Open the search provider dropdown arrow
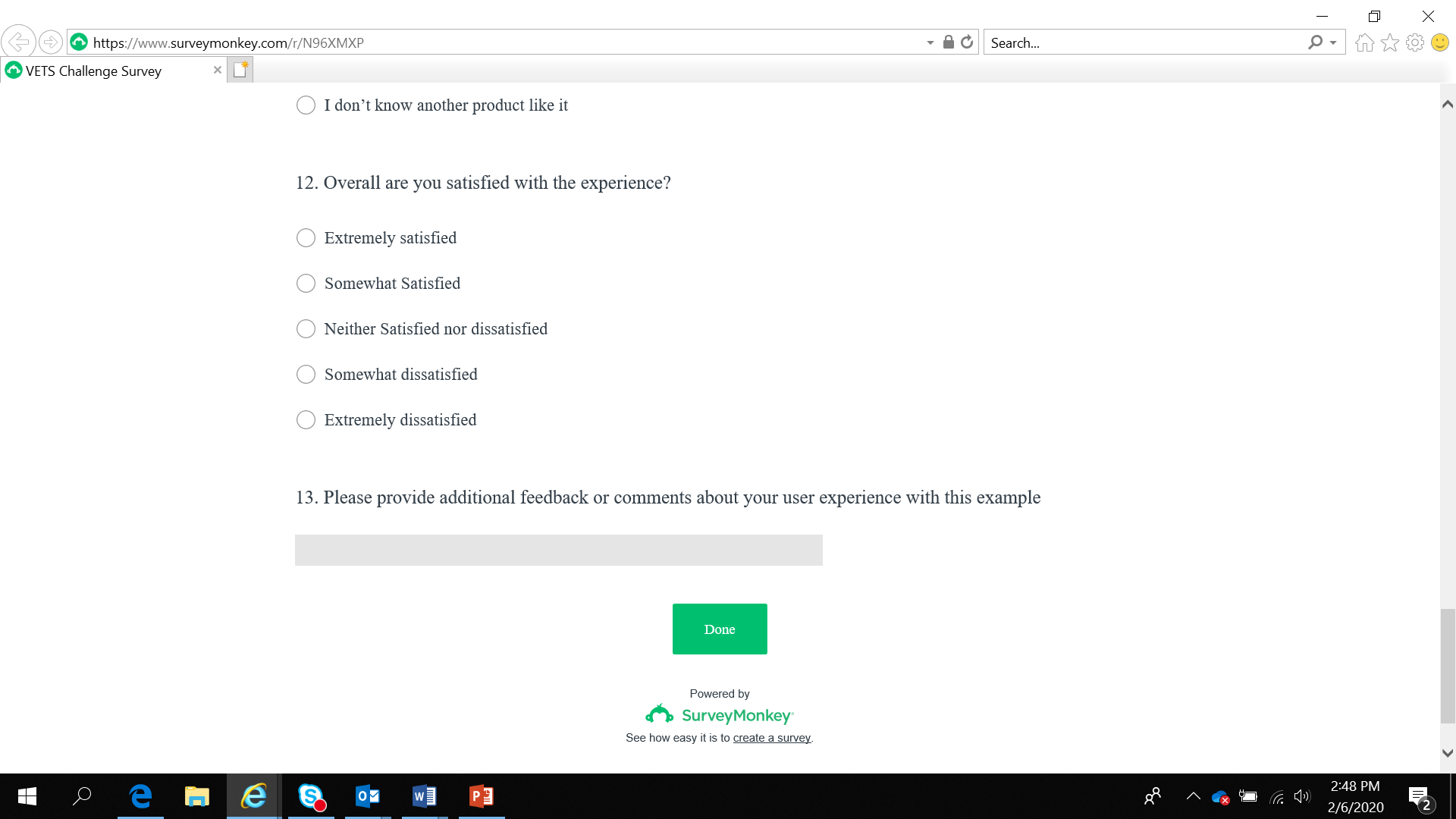 tap(1333, 43)
